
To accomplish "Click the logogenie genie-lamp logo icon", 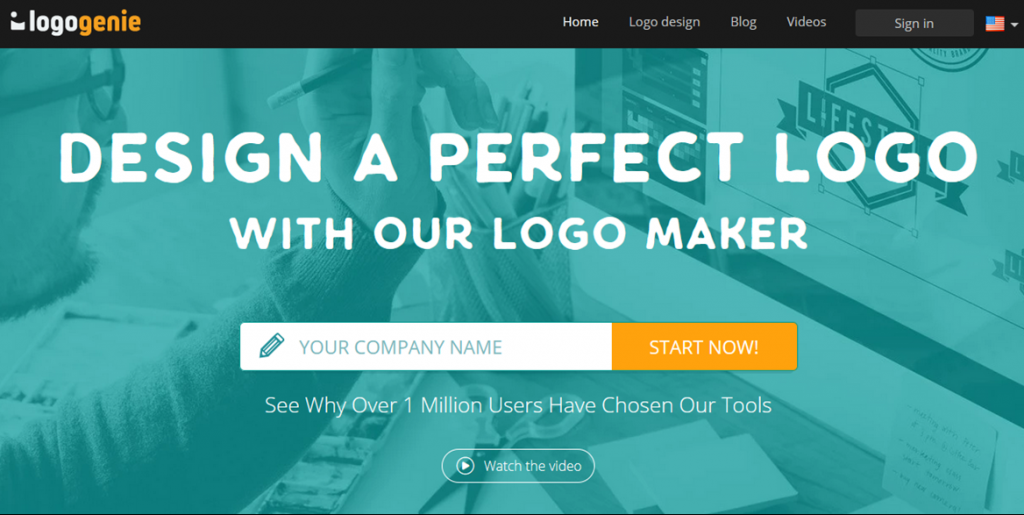I will (x=18, y=22).
